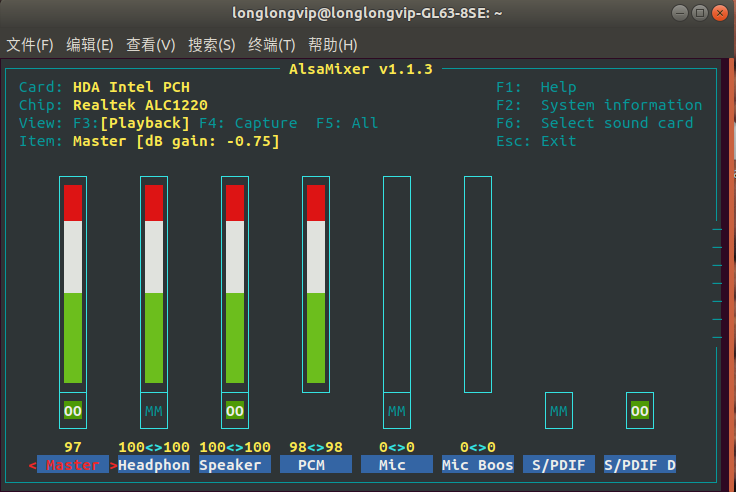Screen dimensions: 736x492
Task: Open the 帮助(H) menu
Action: click(333, 45)
